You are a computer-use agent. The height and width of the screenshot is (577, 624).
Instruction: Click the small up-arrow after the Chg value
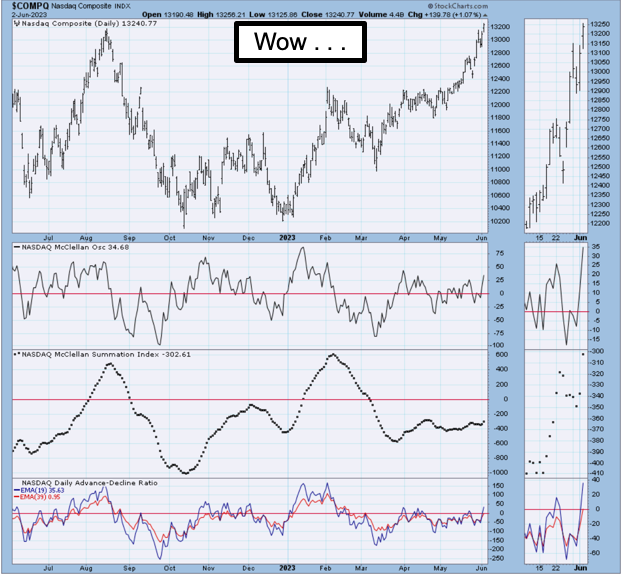coord(485,15)
